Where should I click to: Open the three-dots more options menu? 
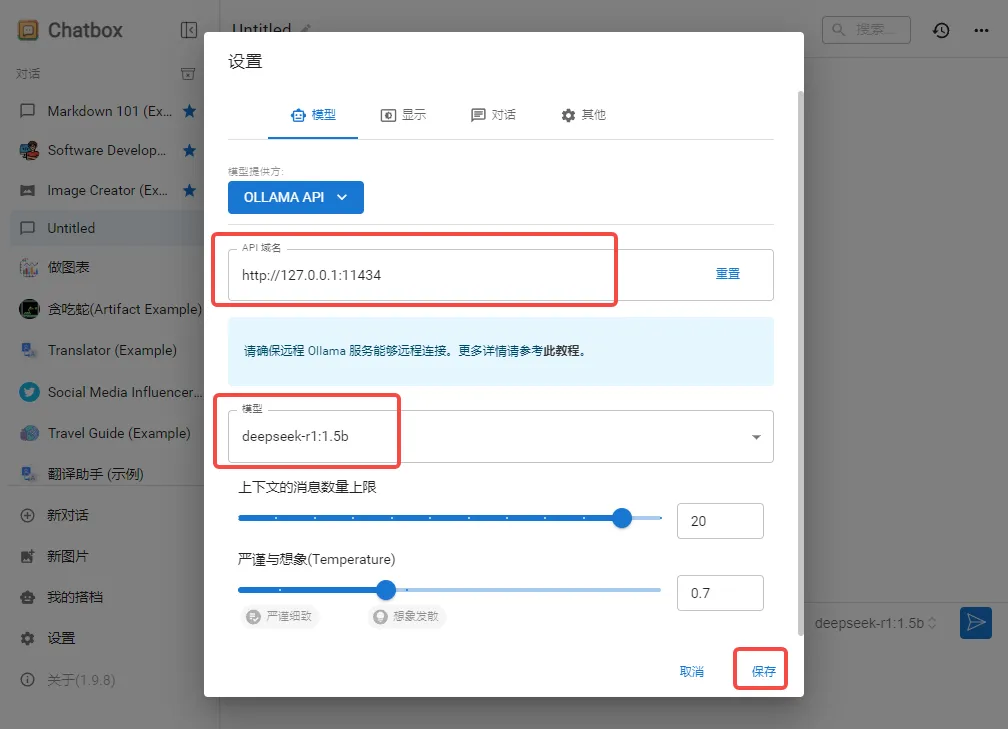coord(981,30)
